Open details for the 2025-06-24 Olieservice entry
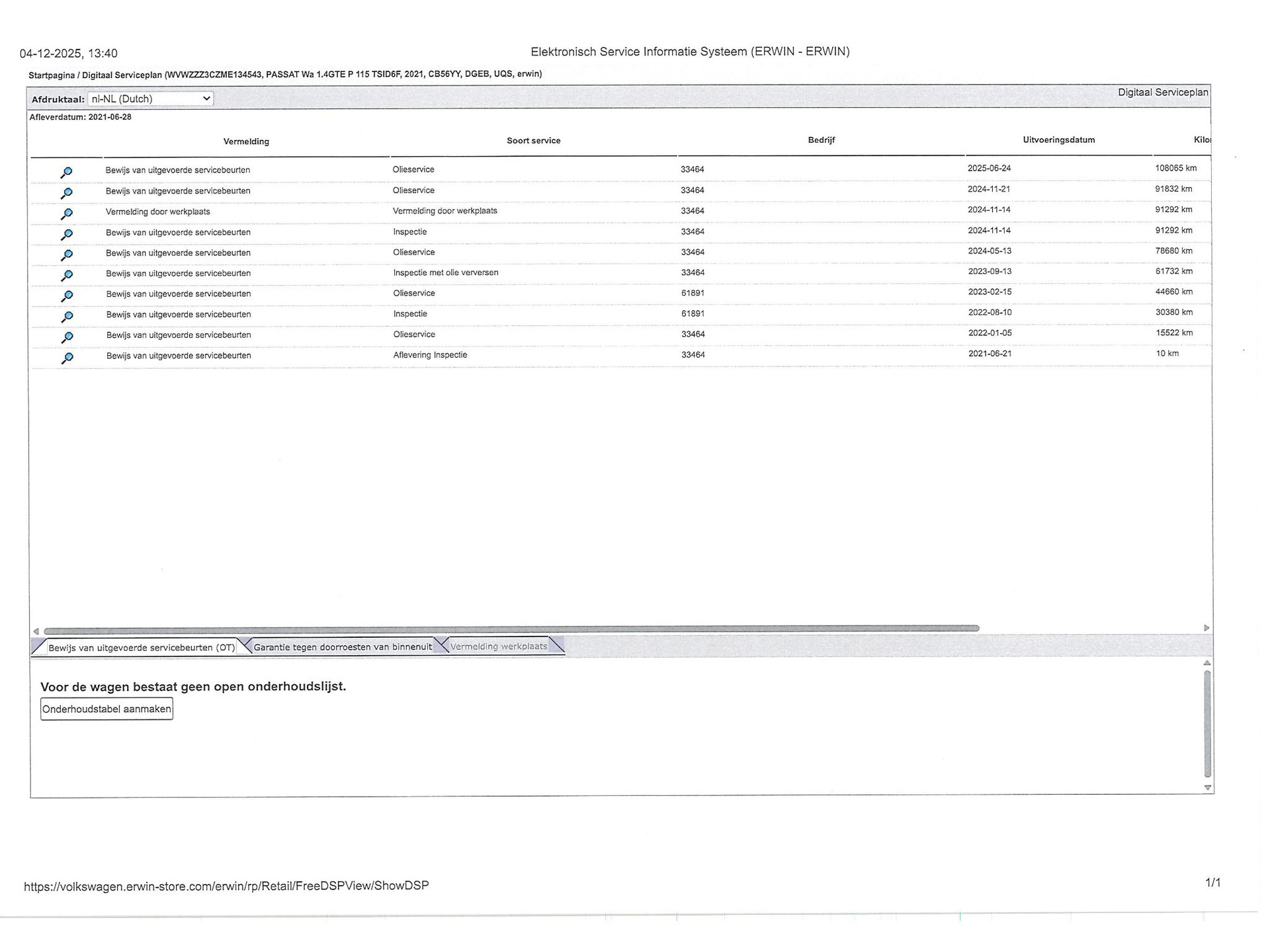This screenshot has width=1270, height=952. (x=66, y=173)
